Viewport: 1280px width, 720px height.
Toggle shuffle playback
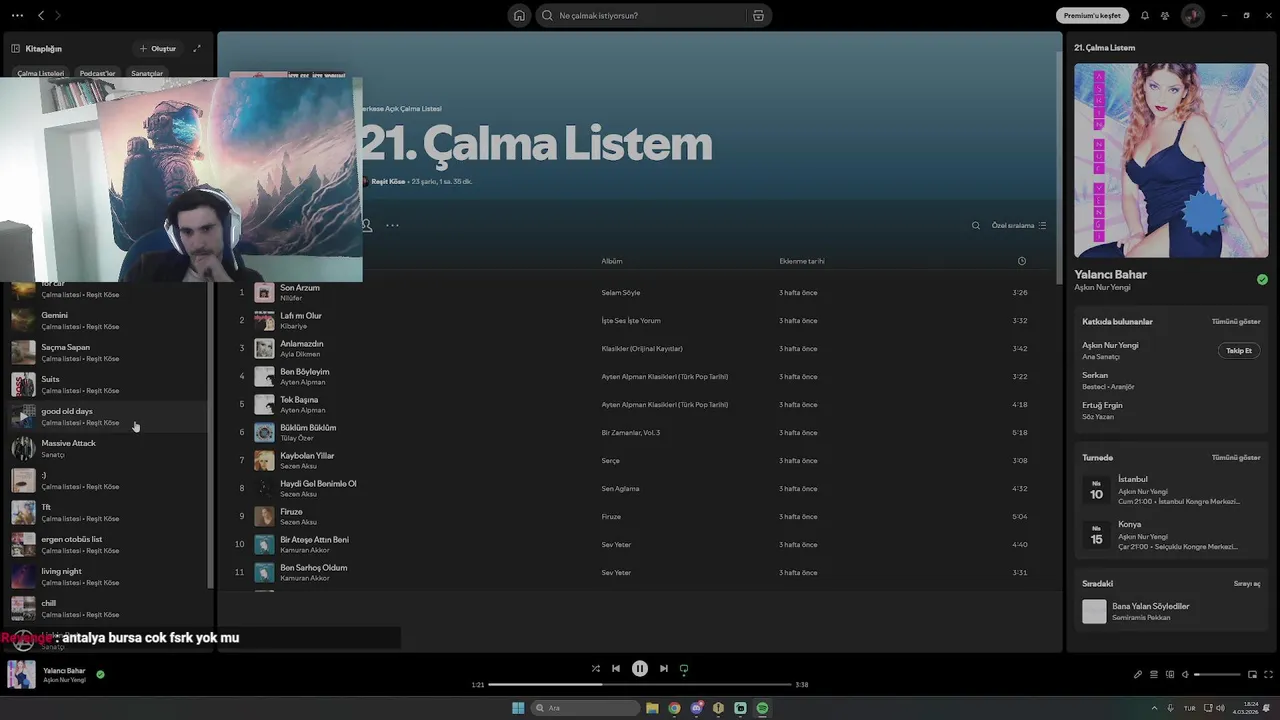(x=595, y=668)
